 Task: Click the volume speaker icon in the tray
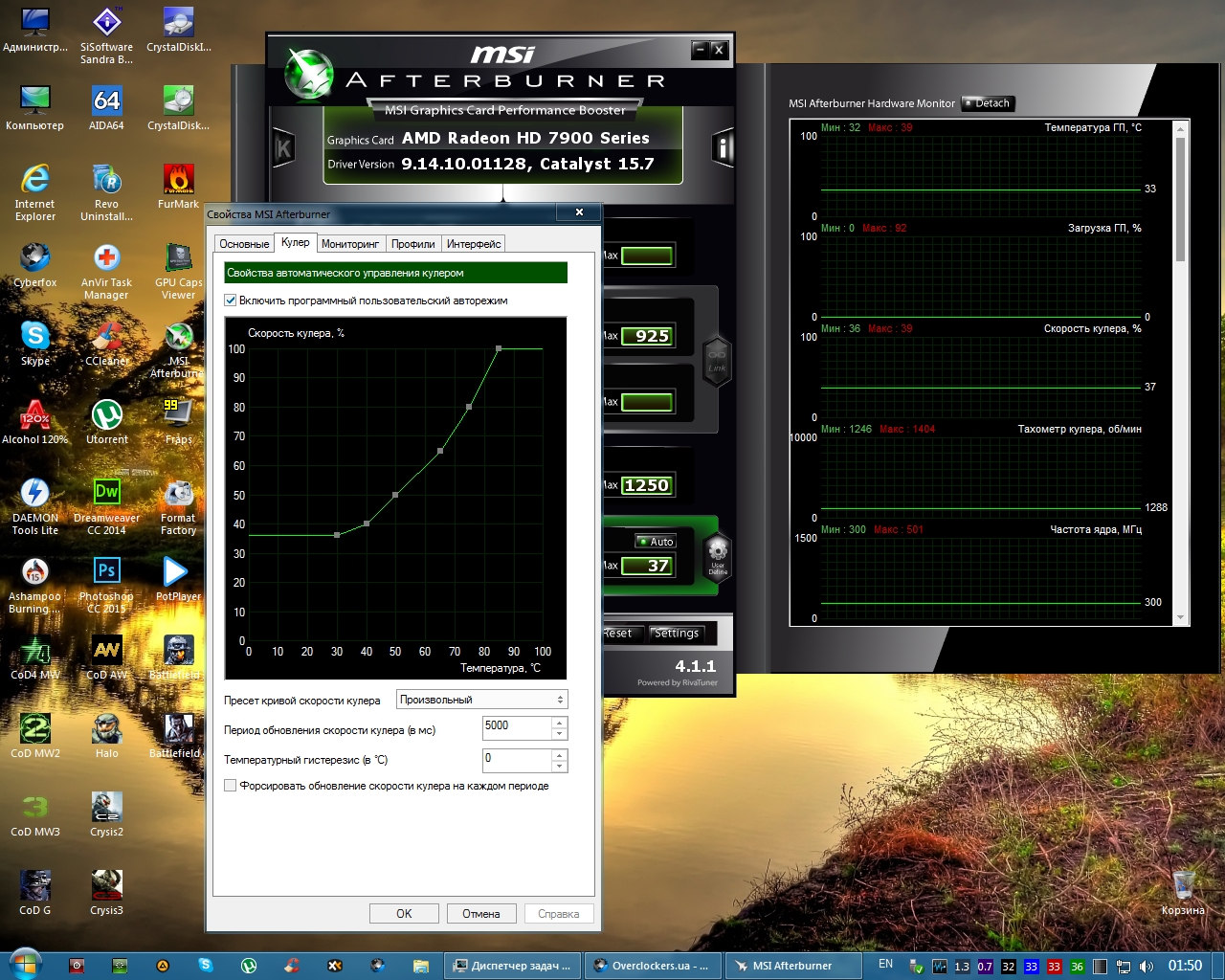click(x=1147, y=967)
